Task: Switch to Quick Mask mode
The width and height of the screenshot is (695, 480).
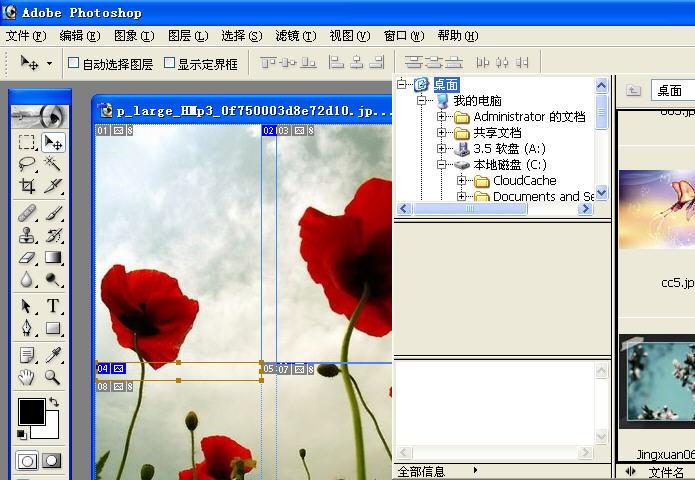Action: coord(52,461)
